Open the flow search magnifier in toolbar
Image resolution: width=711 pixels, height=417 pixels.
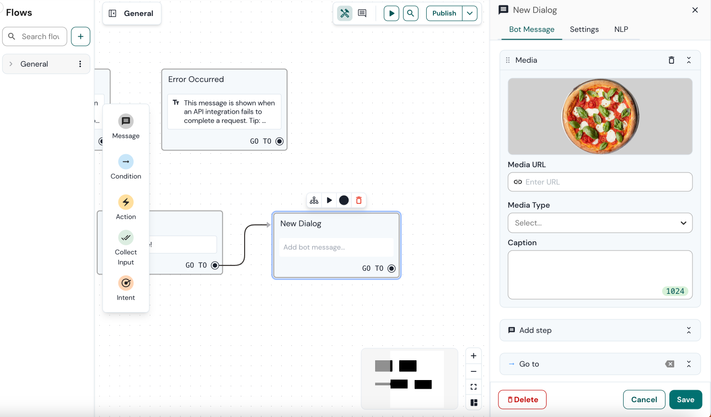[411, 14]
